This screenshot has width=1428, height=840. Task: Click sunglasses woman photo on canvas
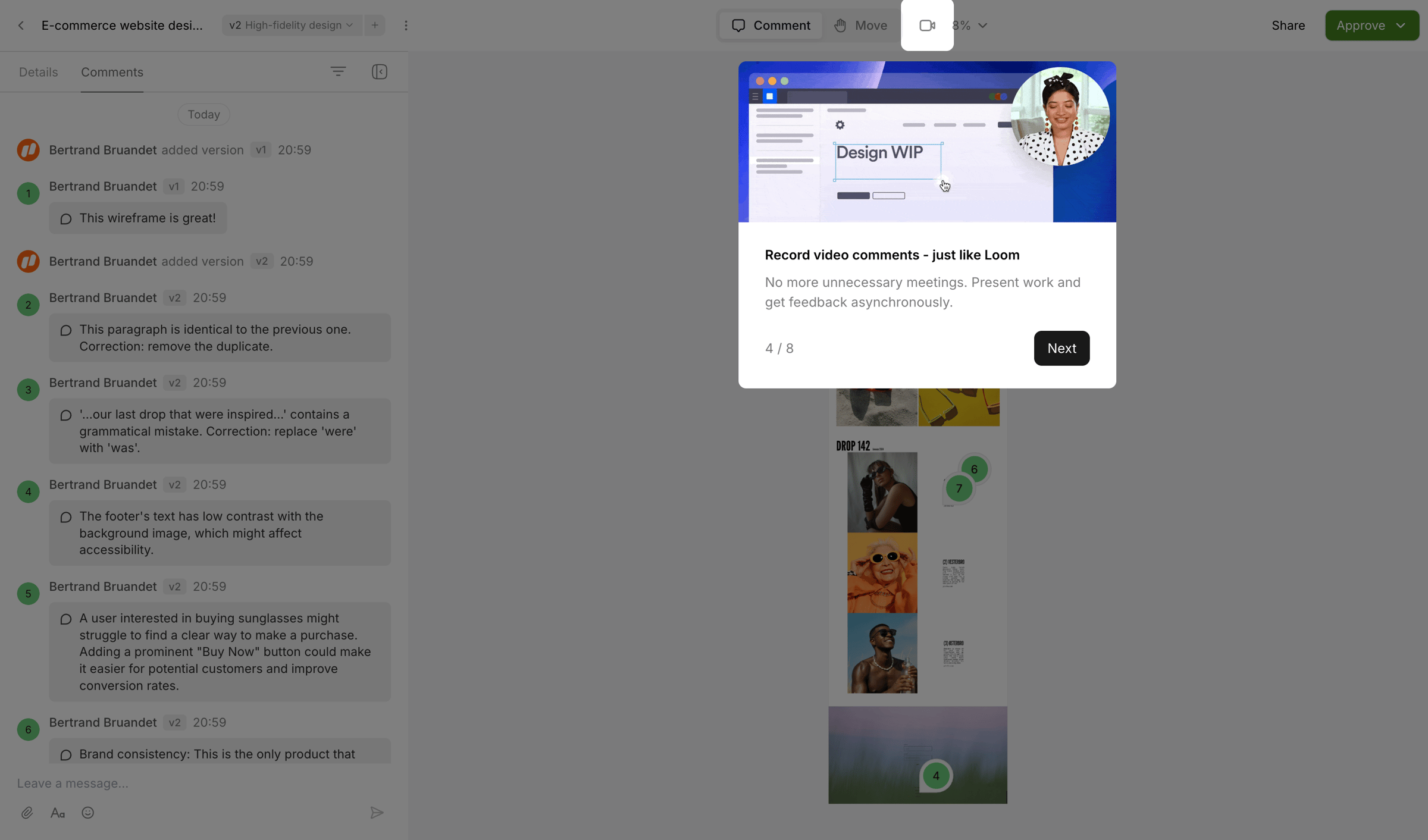click(882, 492)
